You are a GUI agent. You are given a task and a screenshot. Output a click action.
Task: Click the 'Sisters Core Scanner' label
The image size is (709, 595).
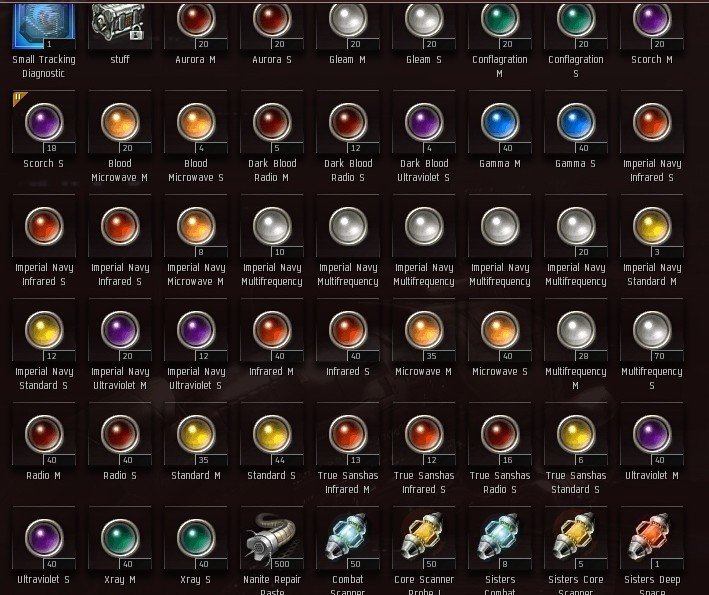tap(576, 586)
